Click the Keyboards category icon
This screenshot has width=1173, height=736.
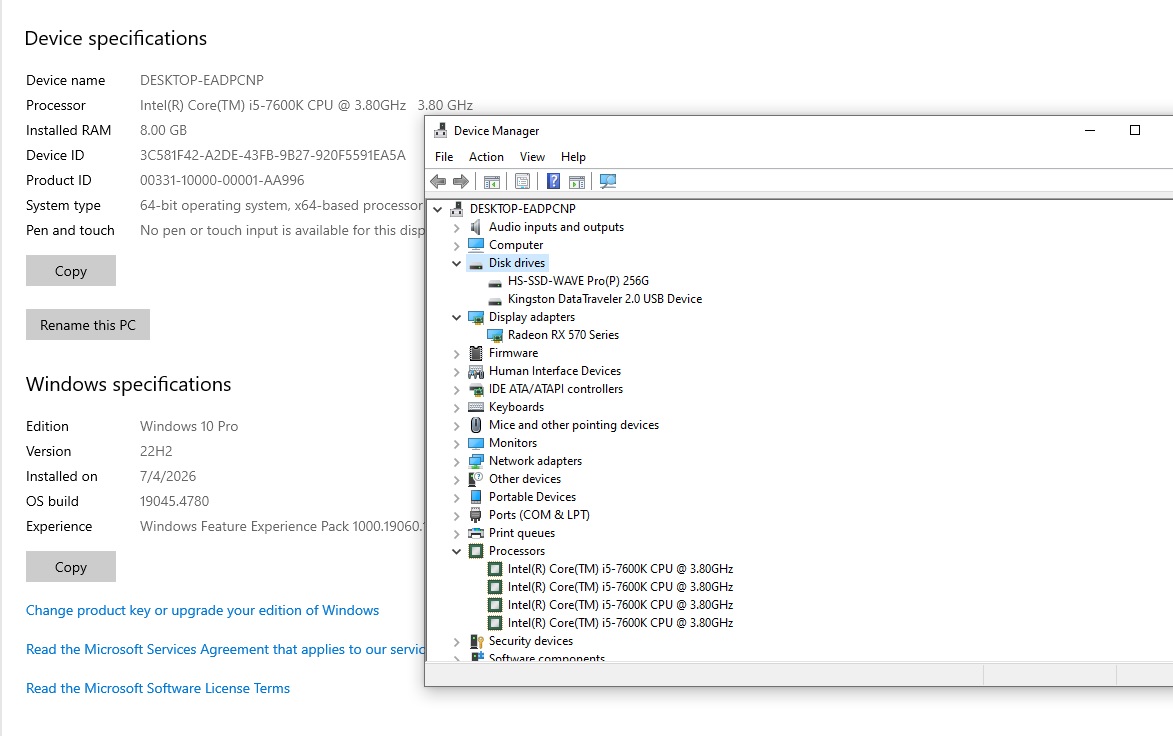tap(476, 407)
